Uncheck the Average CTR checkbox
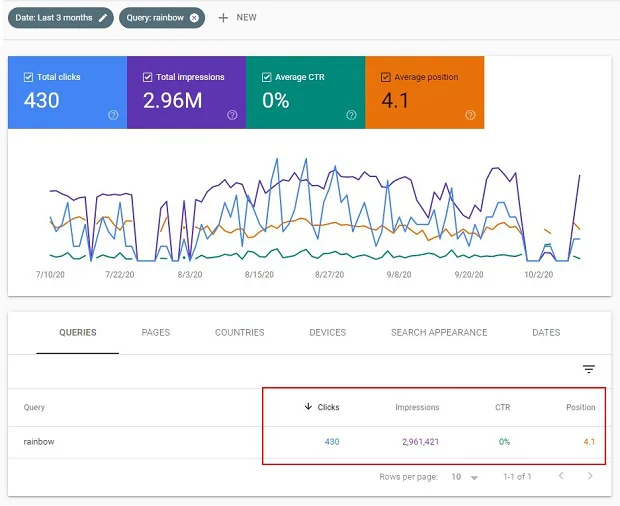The image size is (620, 506). coord(265,77)
